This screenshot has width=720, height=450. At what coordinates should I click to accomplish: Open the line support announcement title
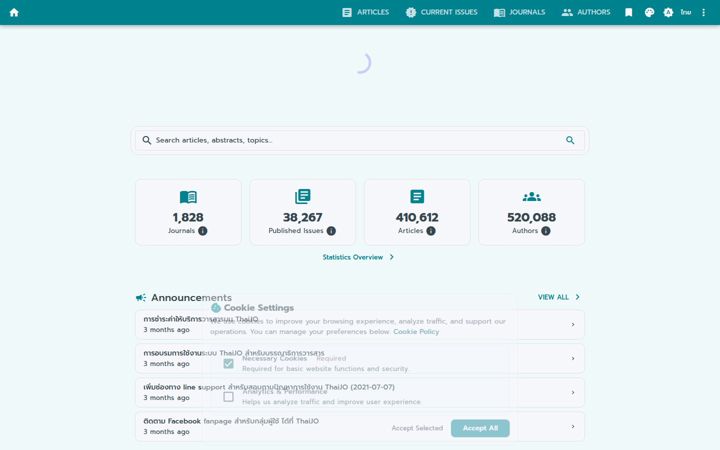click(269, 387)
